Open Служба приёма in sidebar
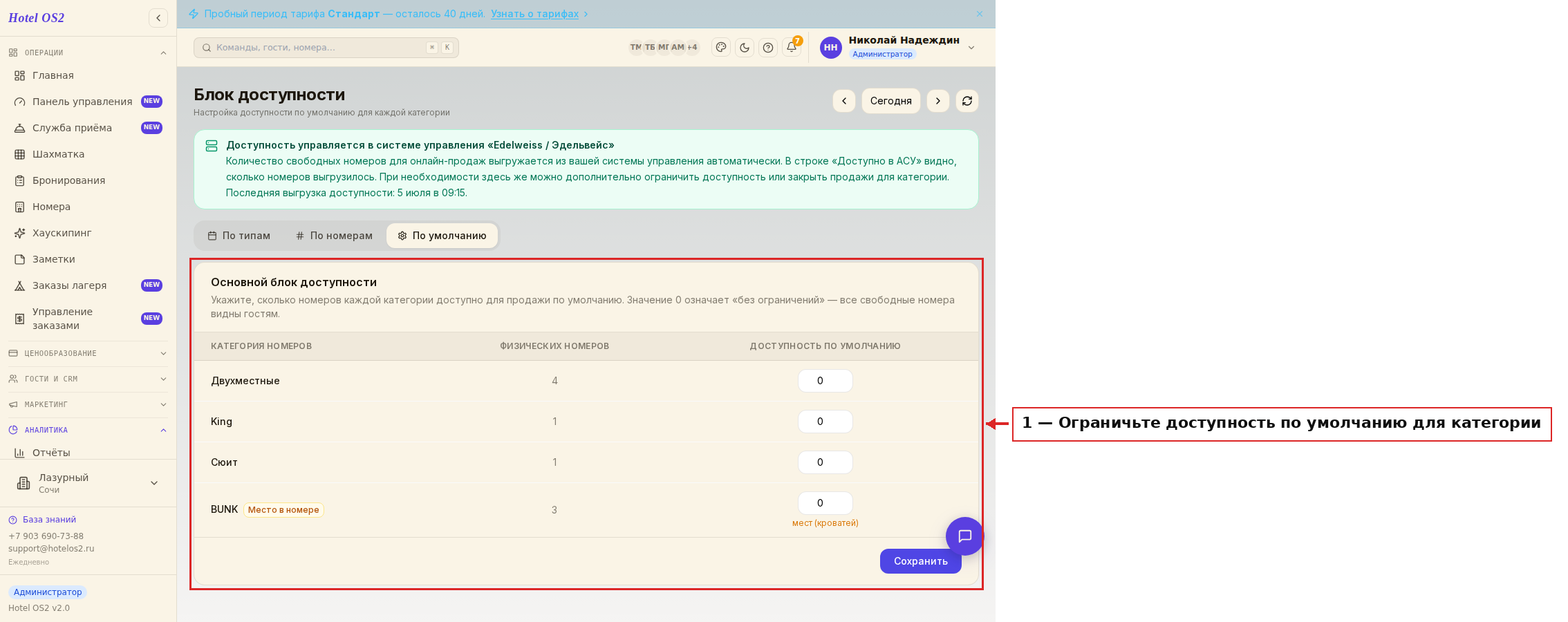 point(88,128)
